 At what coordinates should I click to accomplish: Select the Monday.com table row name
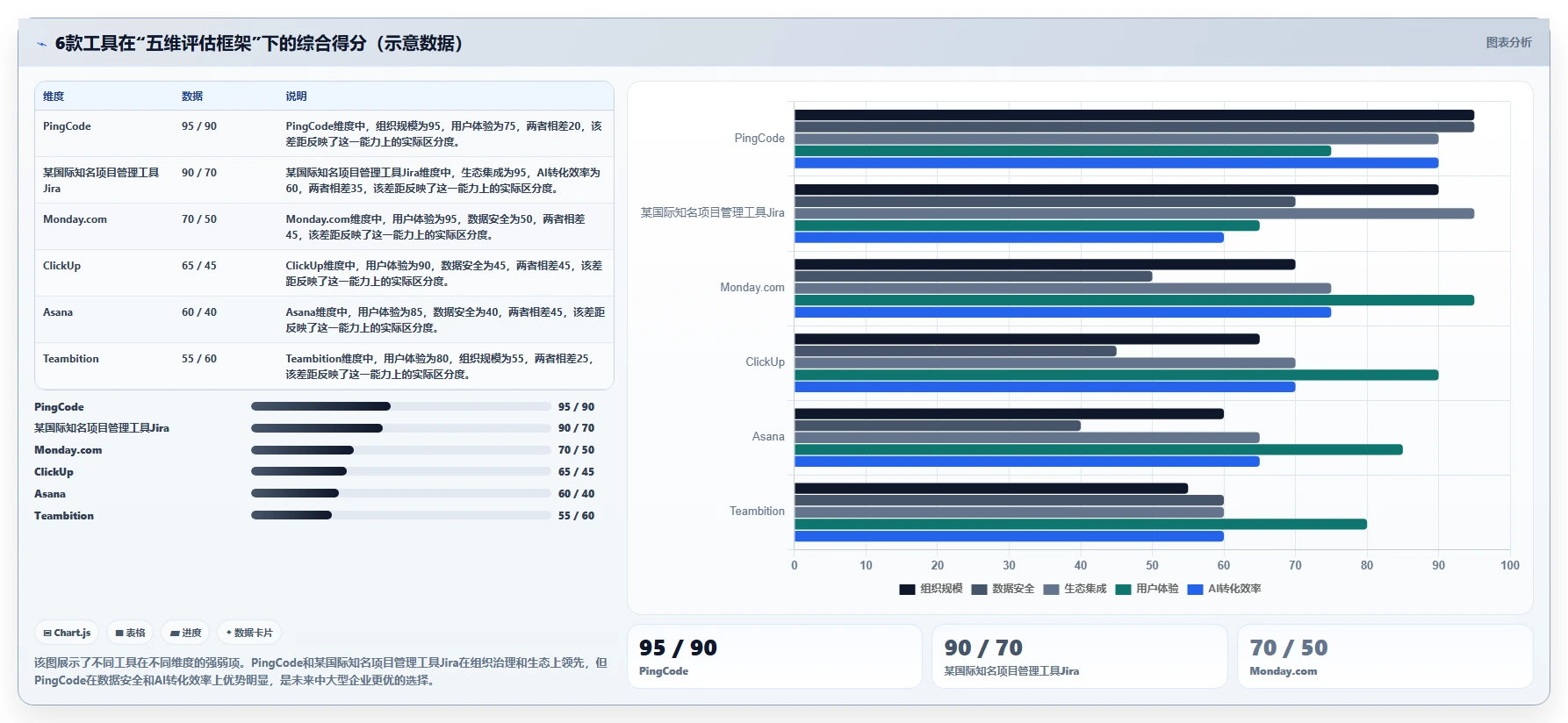75,219
